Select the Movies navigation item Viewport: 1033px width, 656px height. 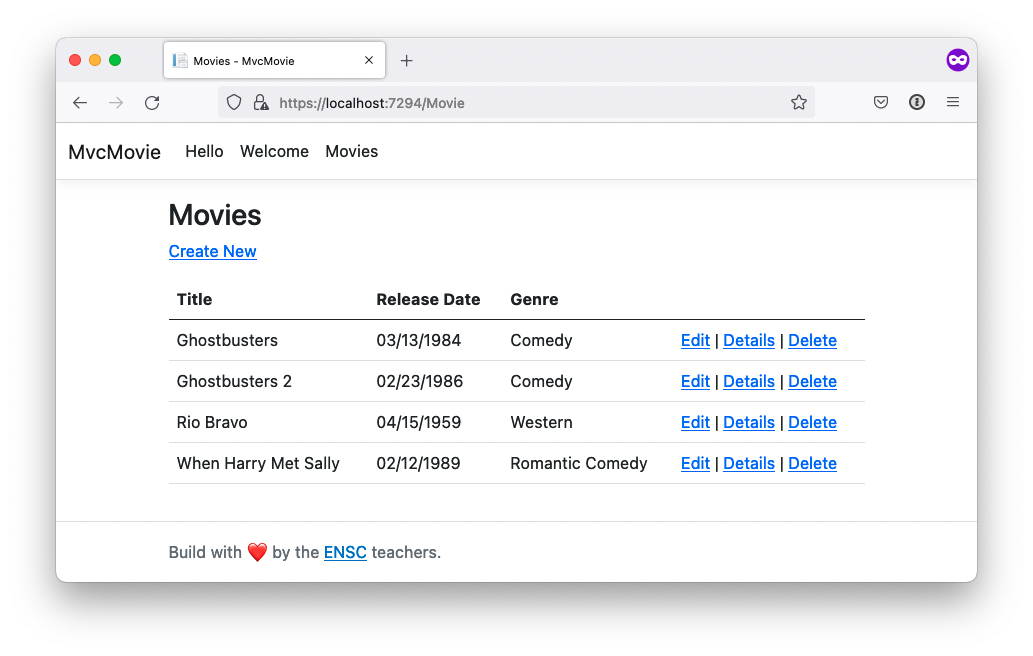(352, 151)
